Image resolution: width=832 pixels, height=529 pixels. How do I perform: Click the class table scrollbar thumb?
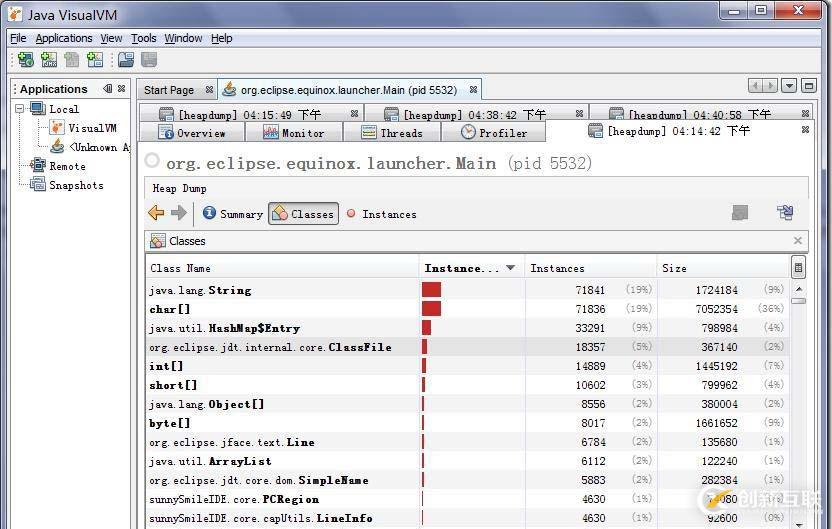pyautogui.click(x=799, y=301)
